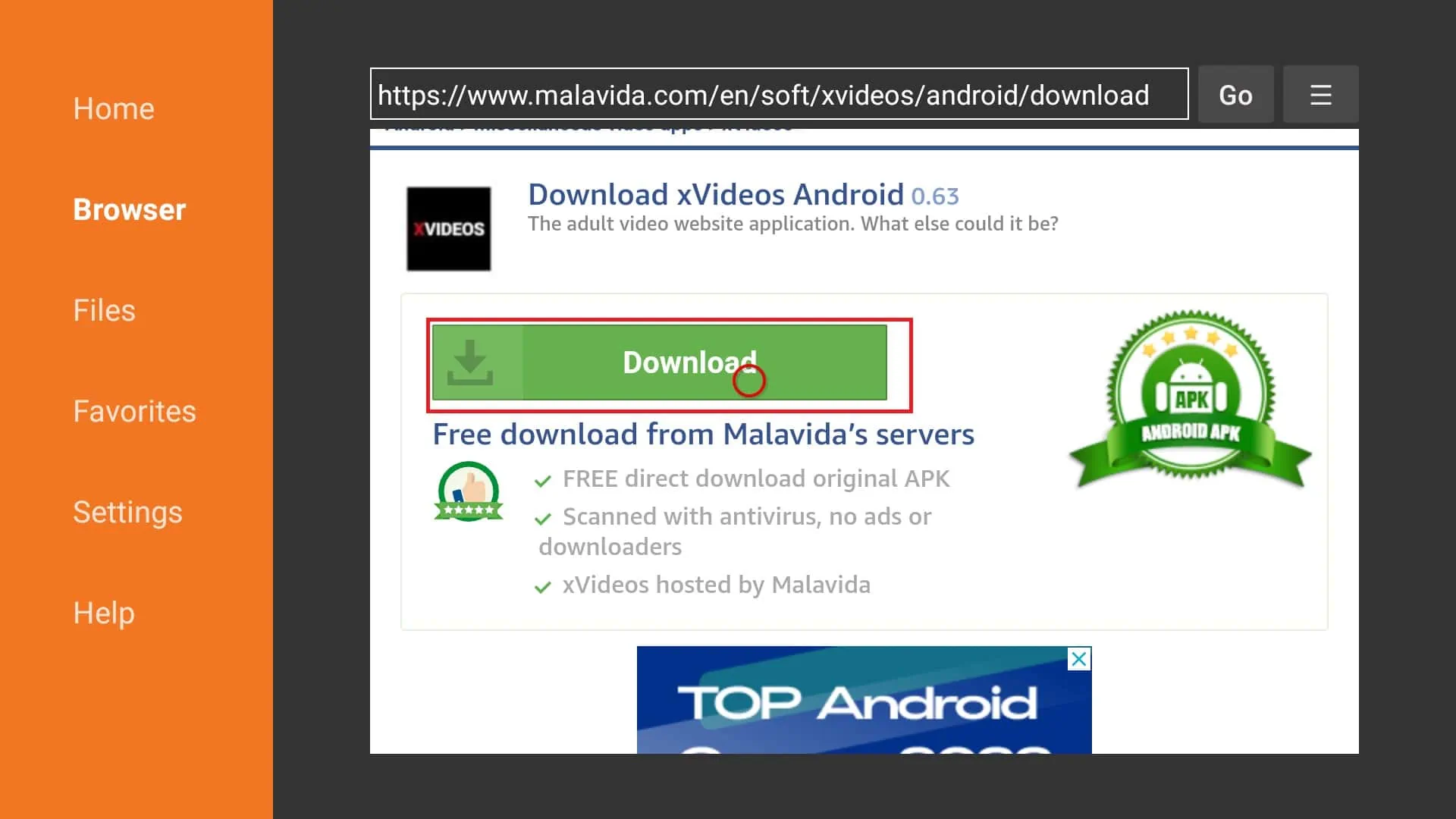Viewport: 1456px width, 819px height.
Task: Select the Home menu tab
Action: [x=113, y=108]
